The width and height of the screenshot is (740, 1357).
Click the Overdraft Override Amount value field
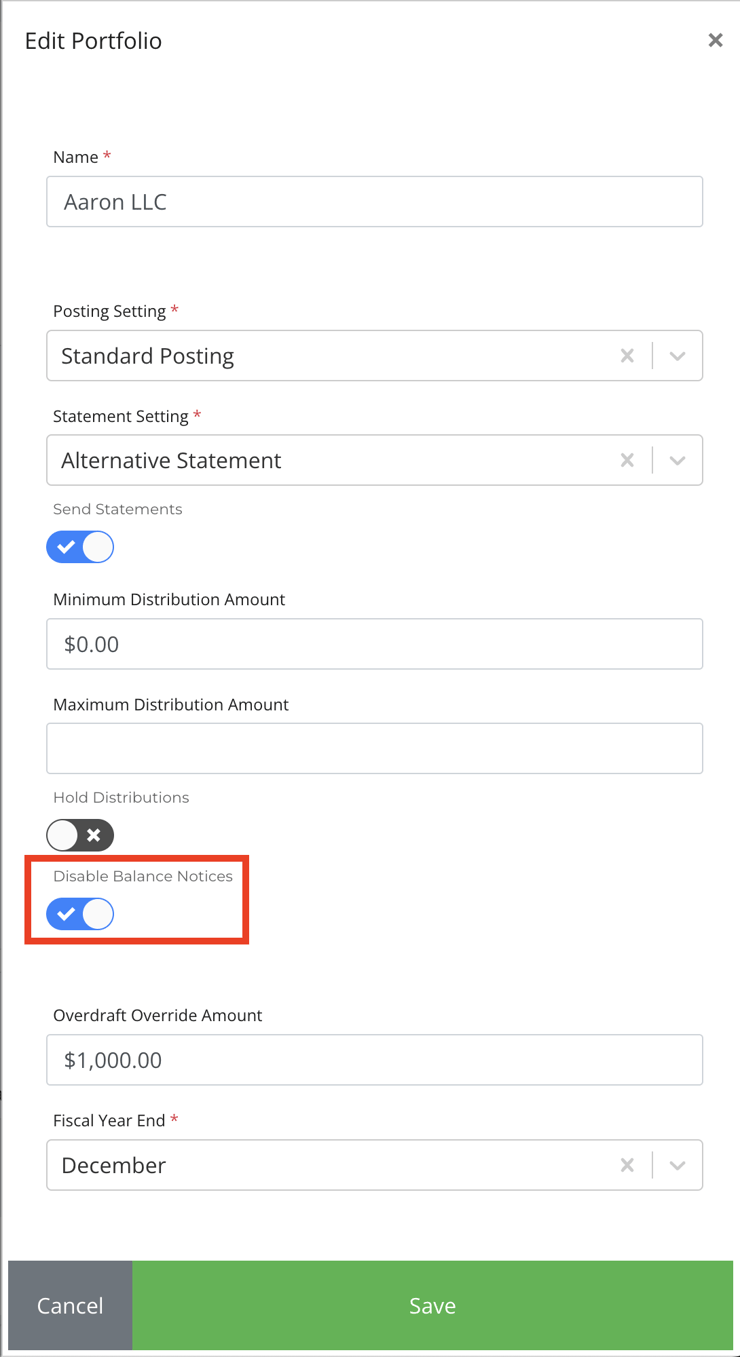(374, 1059)
